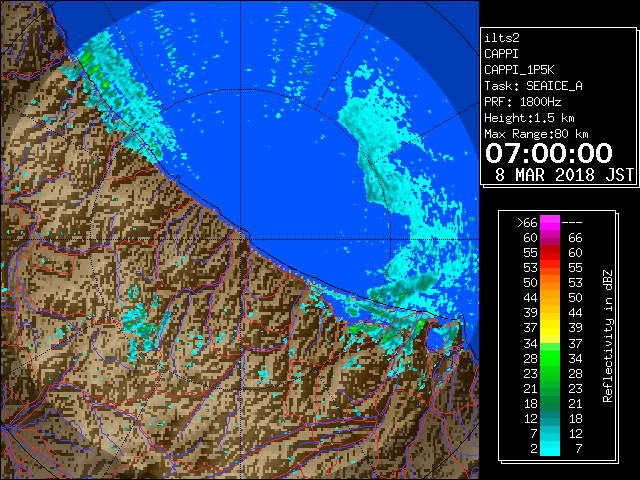Pick the bright green 28–34 dBZ legend swatch

click(x=550, y=358)
